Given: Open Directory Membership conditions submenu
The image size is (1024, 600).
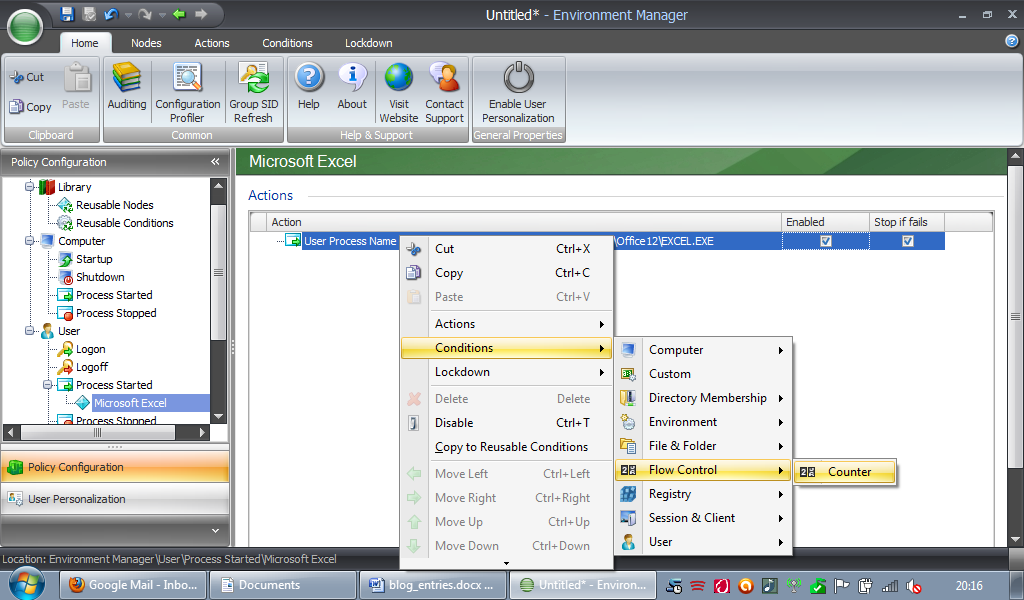Looking at the screenshot, I should [x=703, y=398].
